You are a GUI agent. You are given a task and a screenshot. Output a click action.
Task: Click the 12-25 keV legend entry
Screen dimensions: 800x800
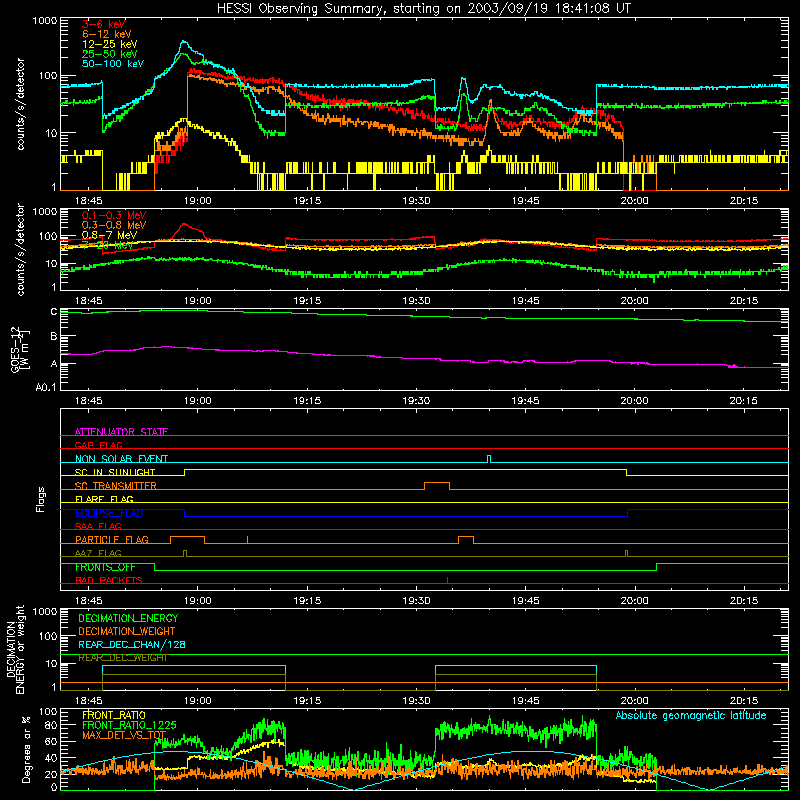110,44
